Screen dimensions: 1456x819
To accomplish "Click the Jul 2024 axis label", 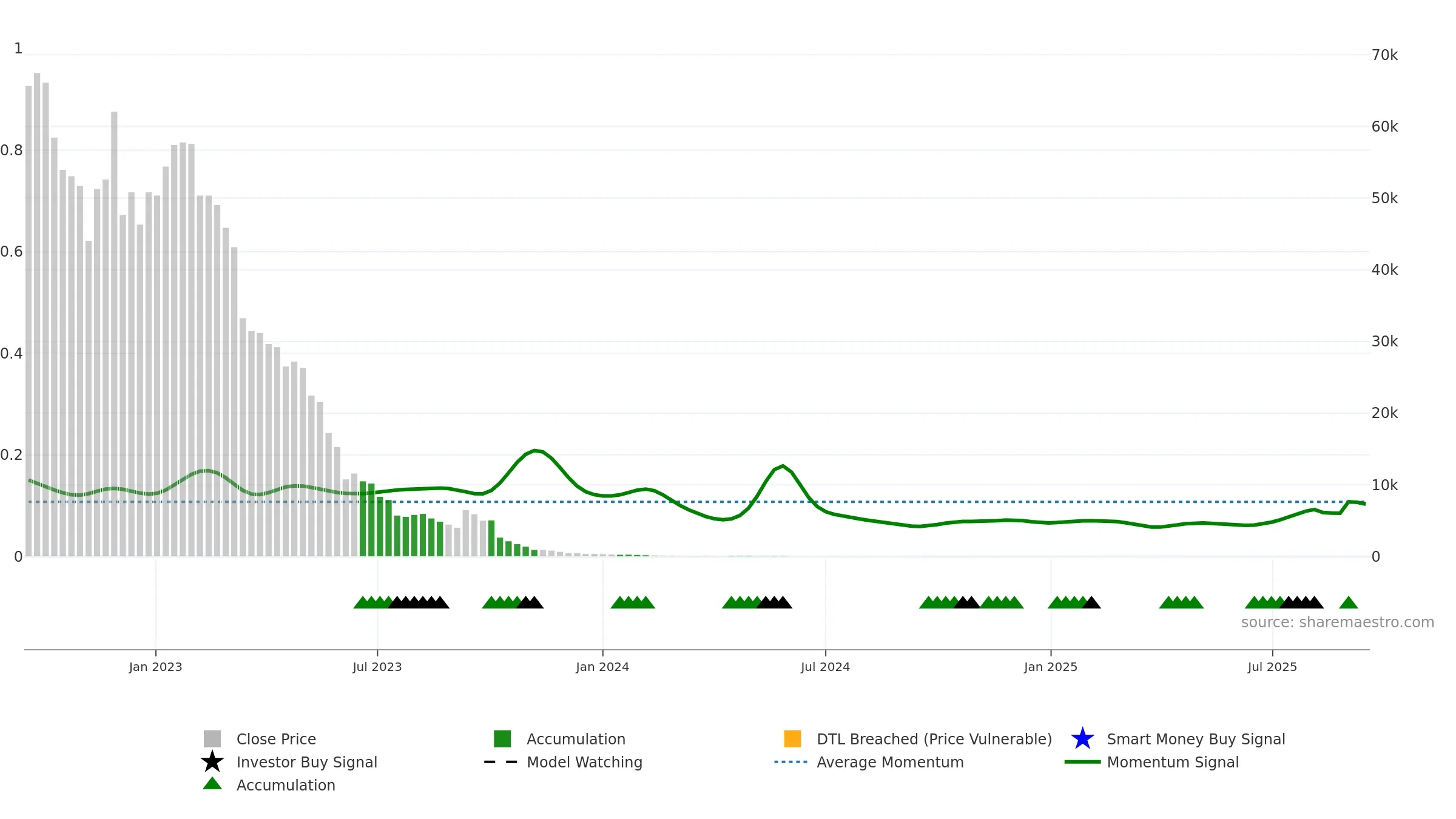I will click(x=825, y=667).
